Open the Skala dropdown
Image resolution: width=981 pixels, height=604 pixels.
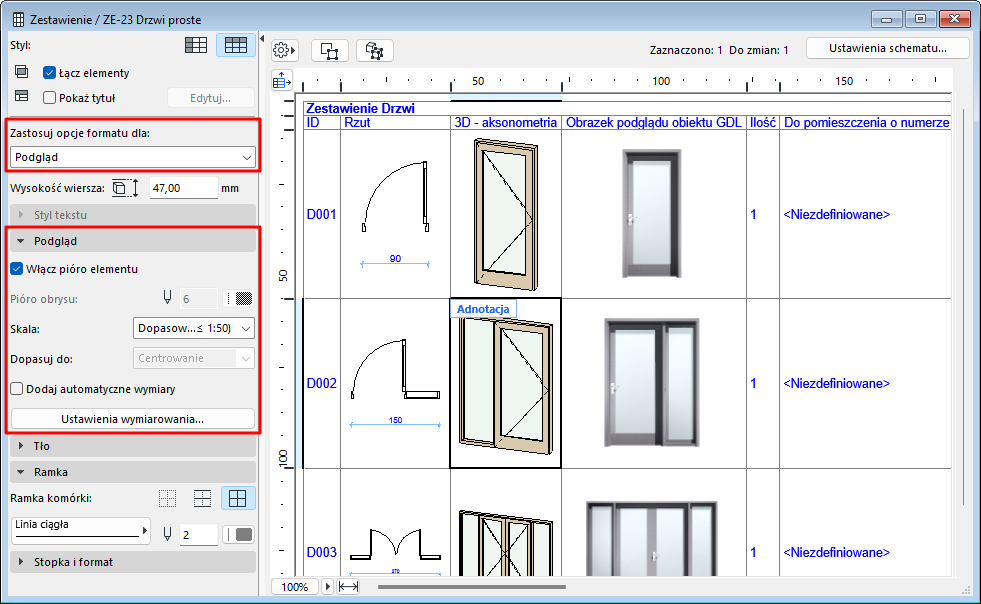[x=193, y=328]
